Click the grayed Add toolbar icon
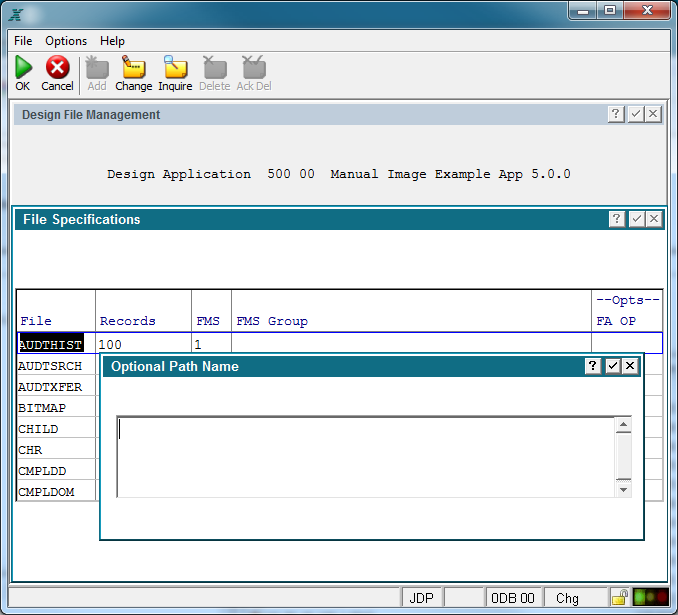This screenshot has width=678, height=615. click(x=97, y=67)
